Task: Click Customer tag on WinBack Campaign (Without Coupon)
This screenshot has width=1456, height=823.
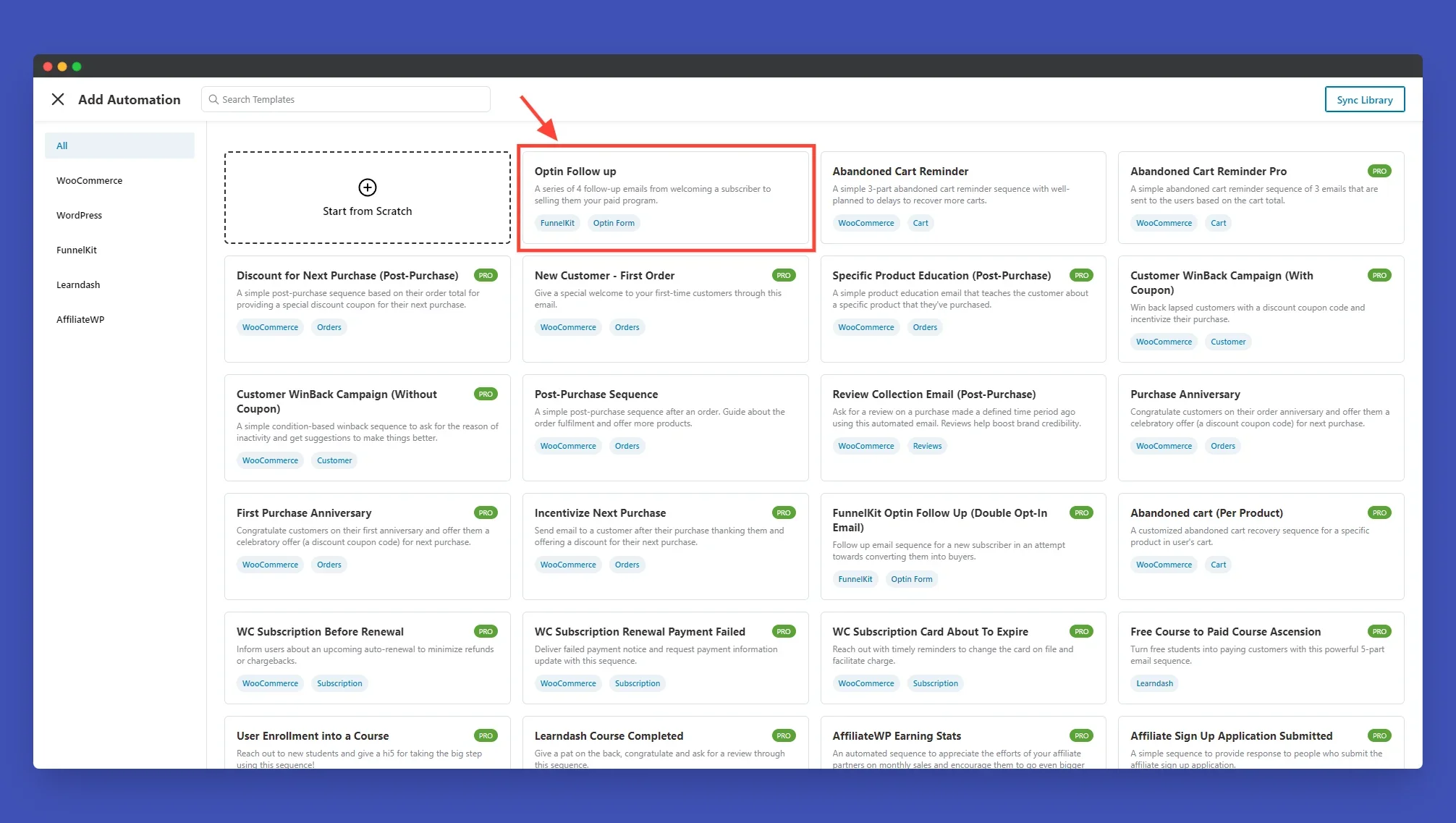Action: (334, 460)
